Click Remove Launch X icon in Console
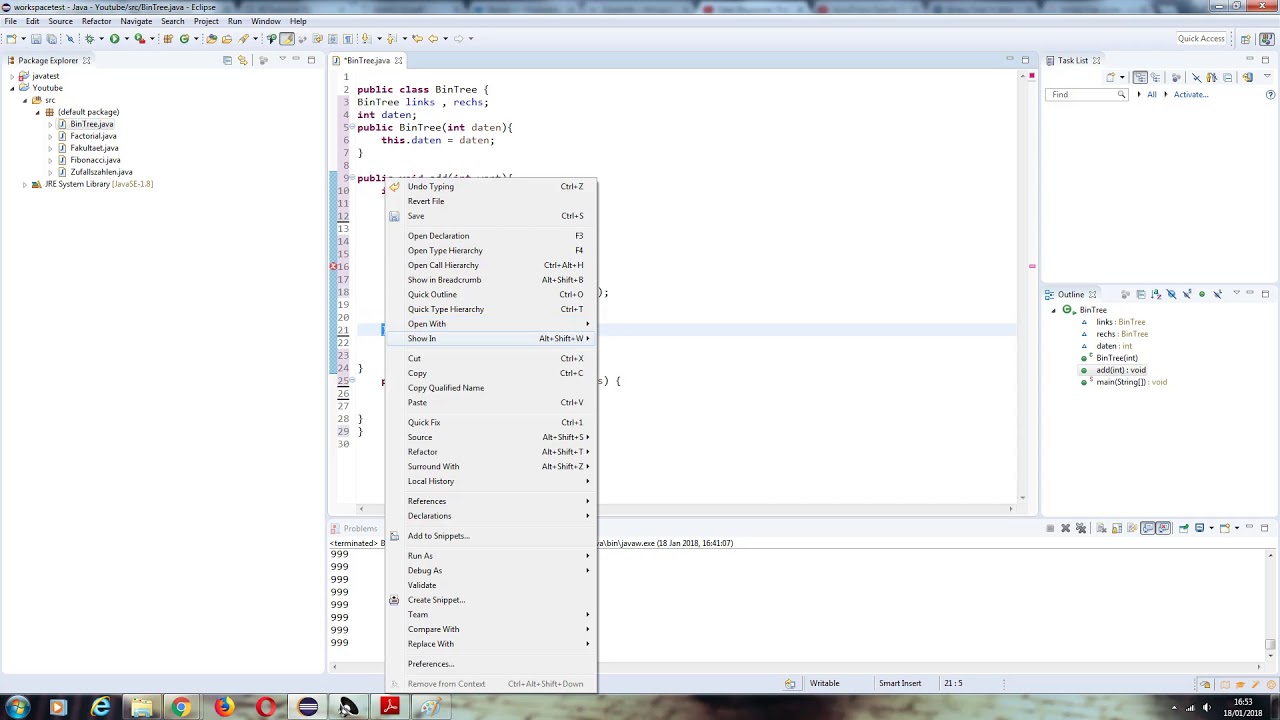The image size is (1280, 720). 1065,528
